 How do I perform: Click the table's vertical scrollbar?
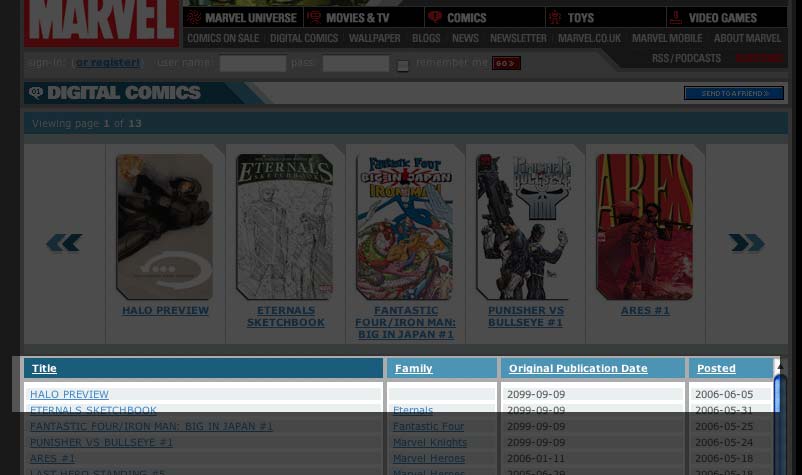[x=780, y=420]
